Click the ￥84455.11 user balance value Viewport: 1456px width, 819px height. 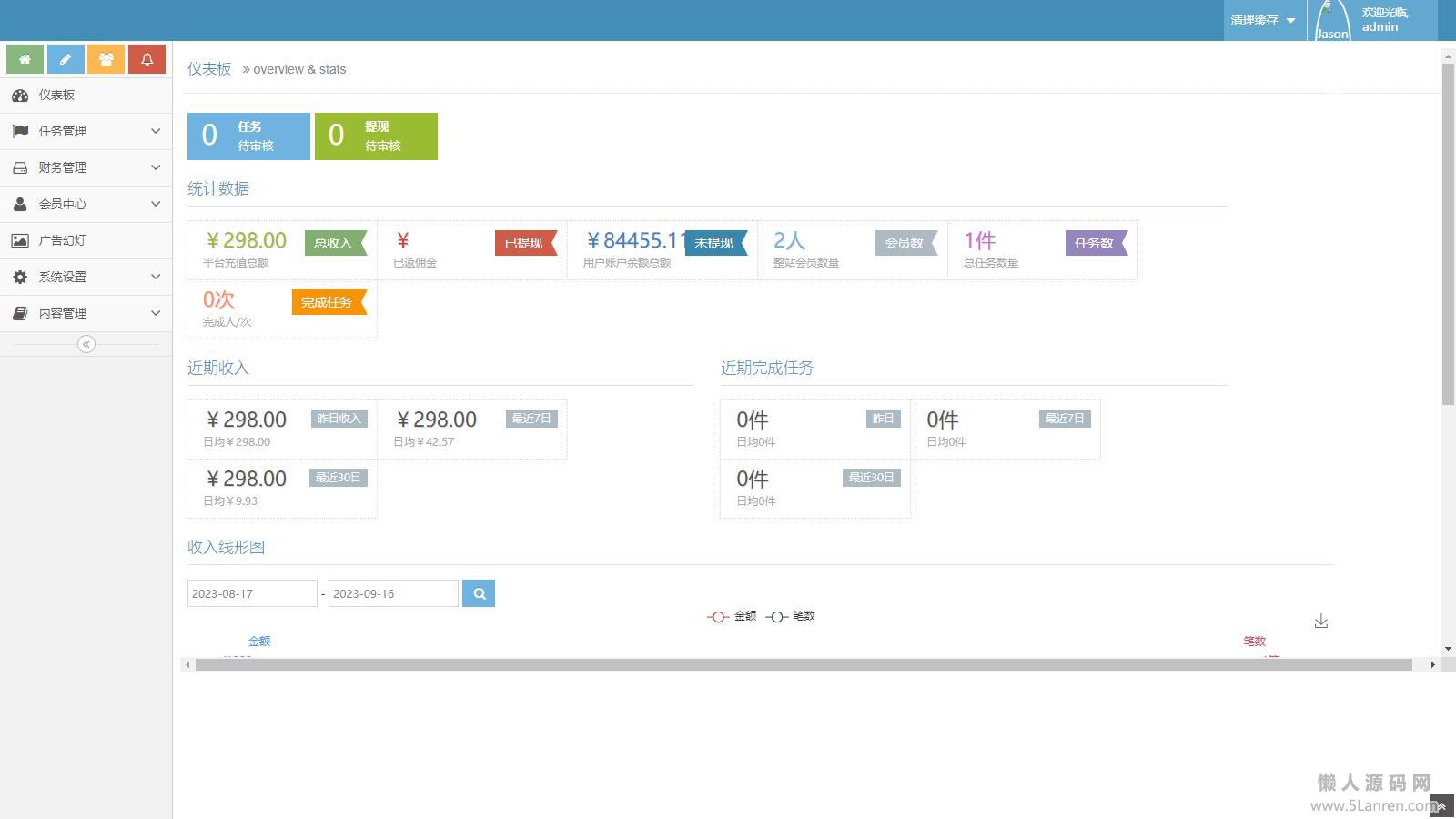[636, 240]
